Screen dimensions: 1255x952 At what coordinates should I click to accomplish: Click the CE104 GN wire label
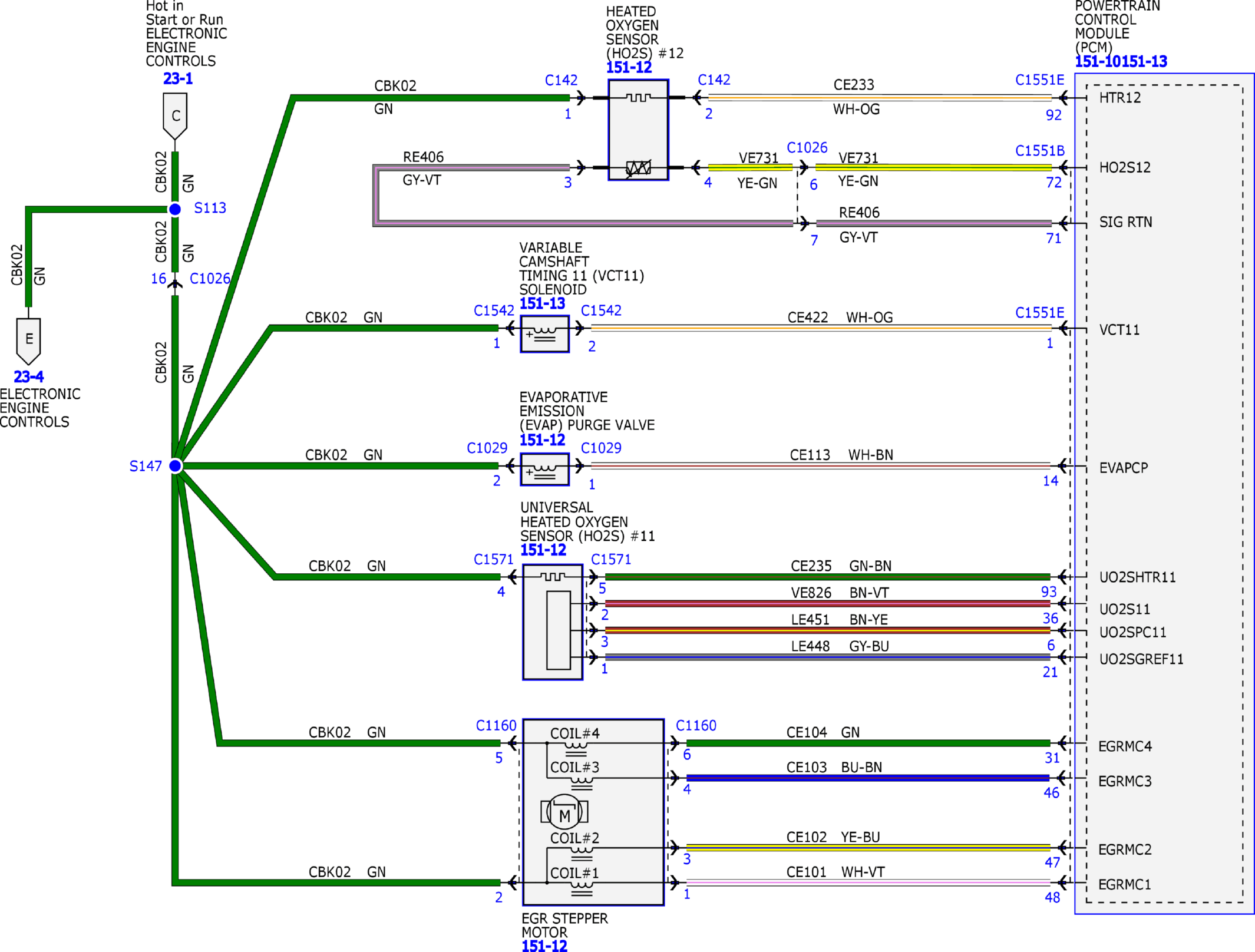[823, 732]
